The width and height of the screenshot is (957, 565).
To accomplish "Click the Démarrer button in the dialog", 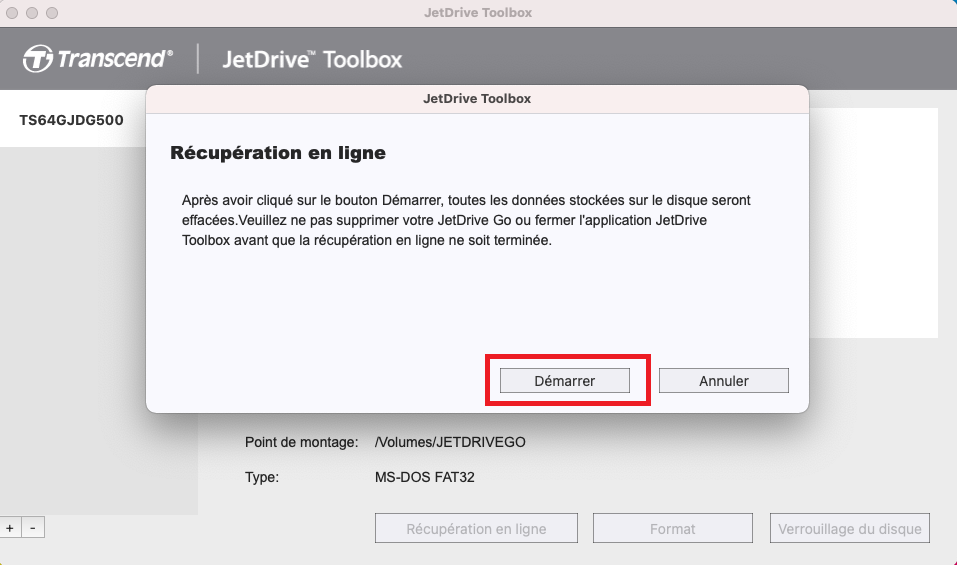I will [565, 381].
